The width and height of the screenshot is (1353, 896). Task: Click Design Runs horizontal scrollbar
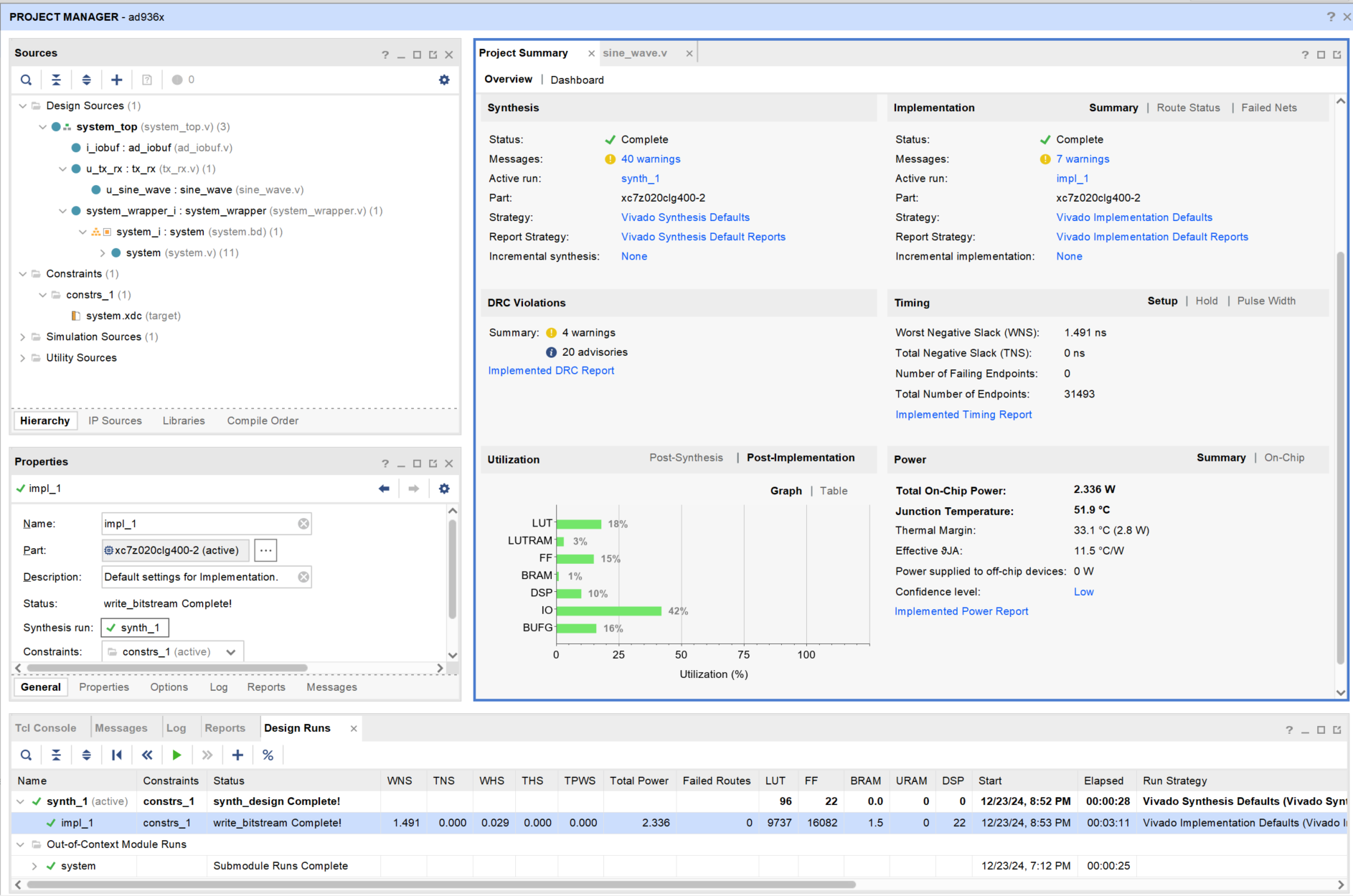(441, 885)
